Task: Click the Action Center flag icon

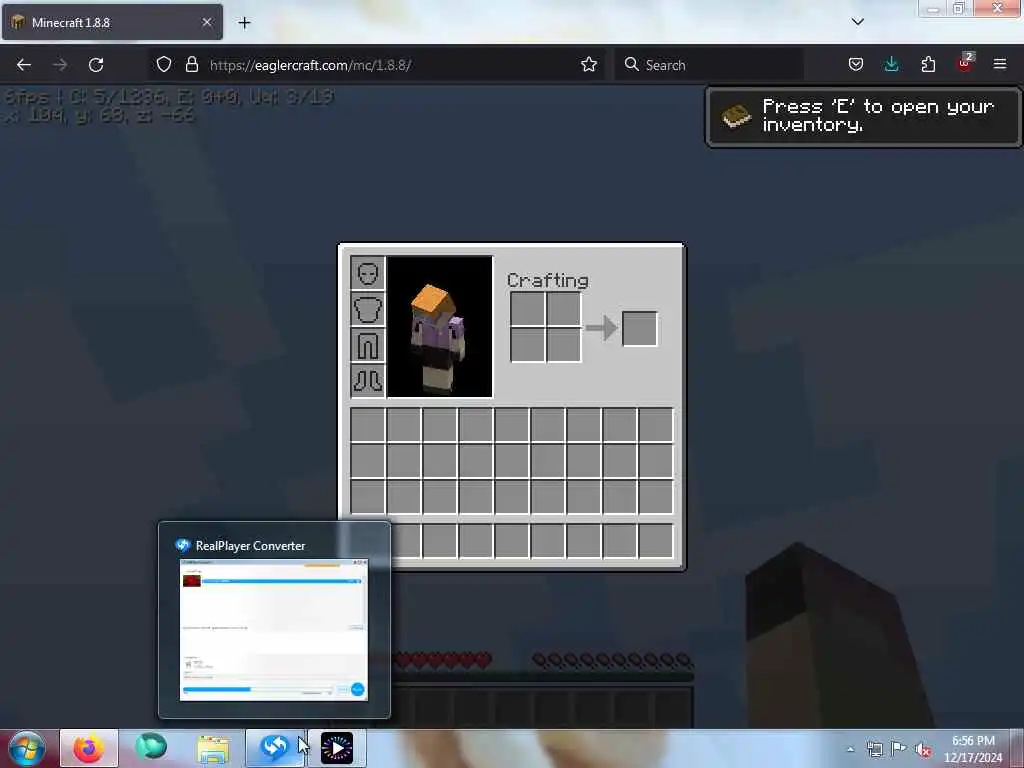Action: click(x=899, y=748)
